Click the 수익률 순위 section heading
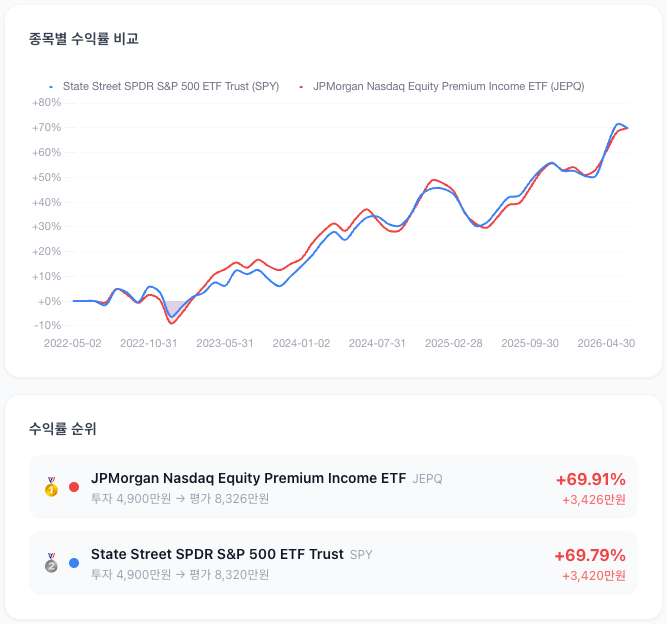Image resolution: width=667 pixels, height=624 pixels. [x=63, y=428]
